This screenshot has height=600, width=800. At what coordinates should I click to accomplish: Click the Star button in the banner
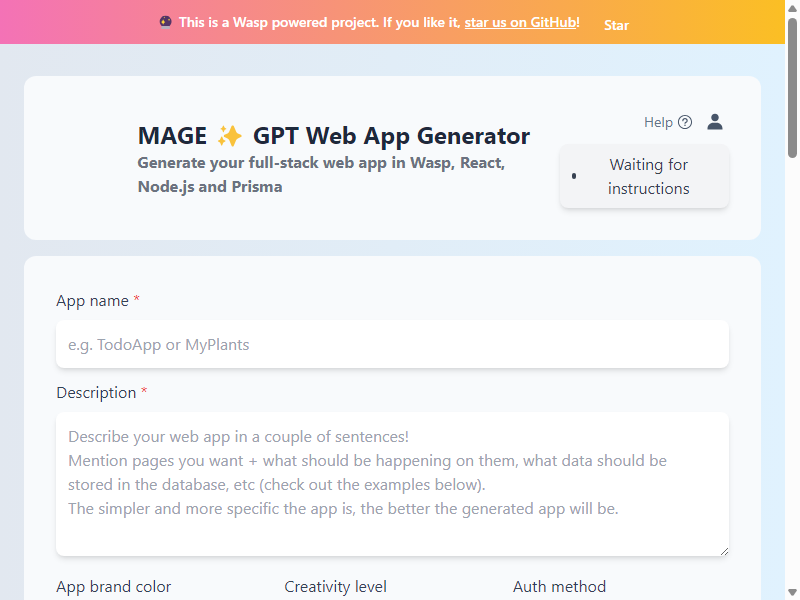(616, 26)
